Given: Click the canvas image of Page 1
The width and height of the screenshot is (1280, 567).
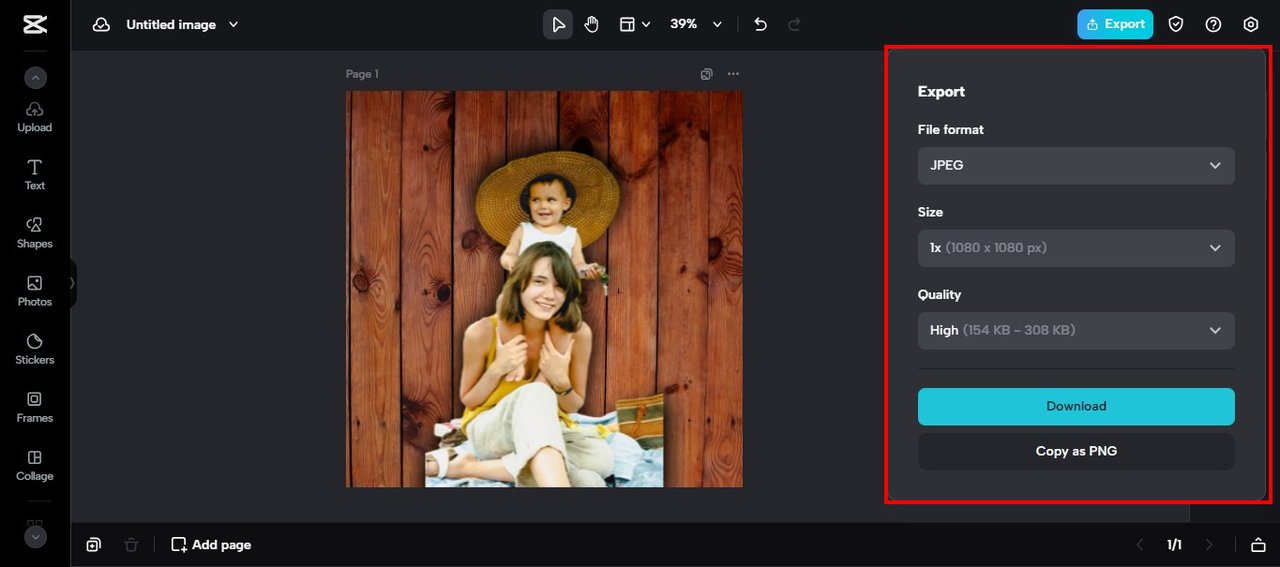Looking at the screenshot, I should [x=544, y=289].
